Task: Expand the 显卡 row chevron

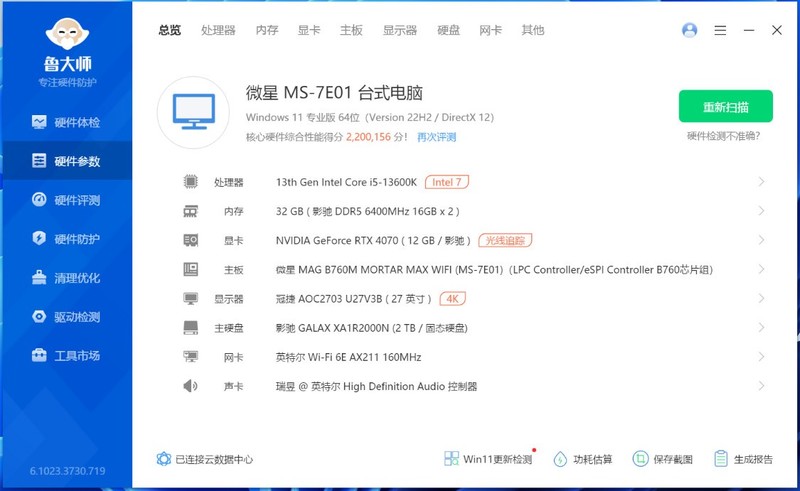Action: pyautogui.click(x=761, y=240)
